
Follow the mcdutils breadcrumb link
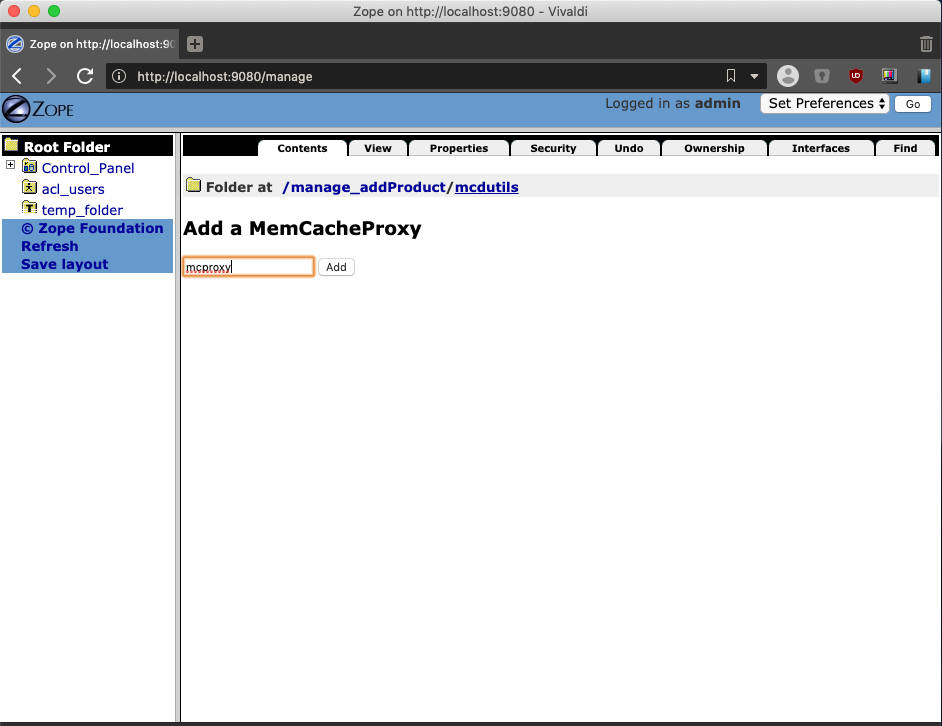click(487, 187)
